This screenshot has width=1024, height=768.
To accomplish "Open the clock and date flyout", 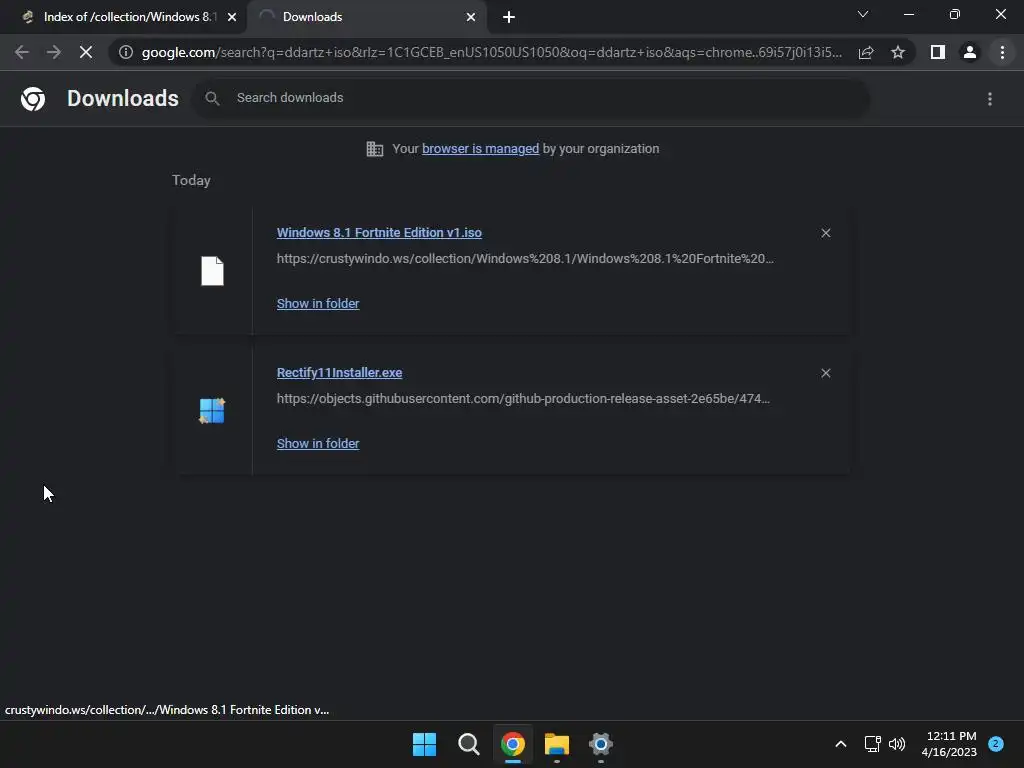I will coord(950,744).
